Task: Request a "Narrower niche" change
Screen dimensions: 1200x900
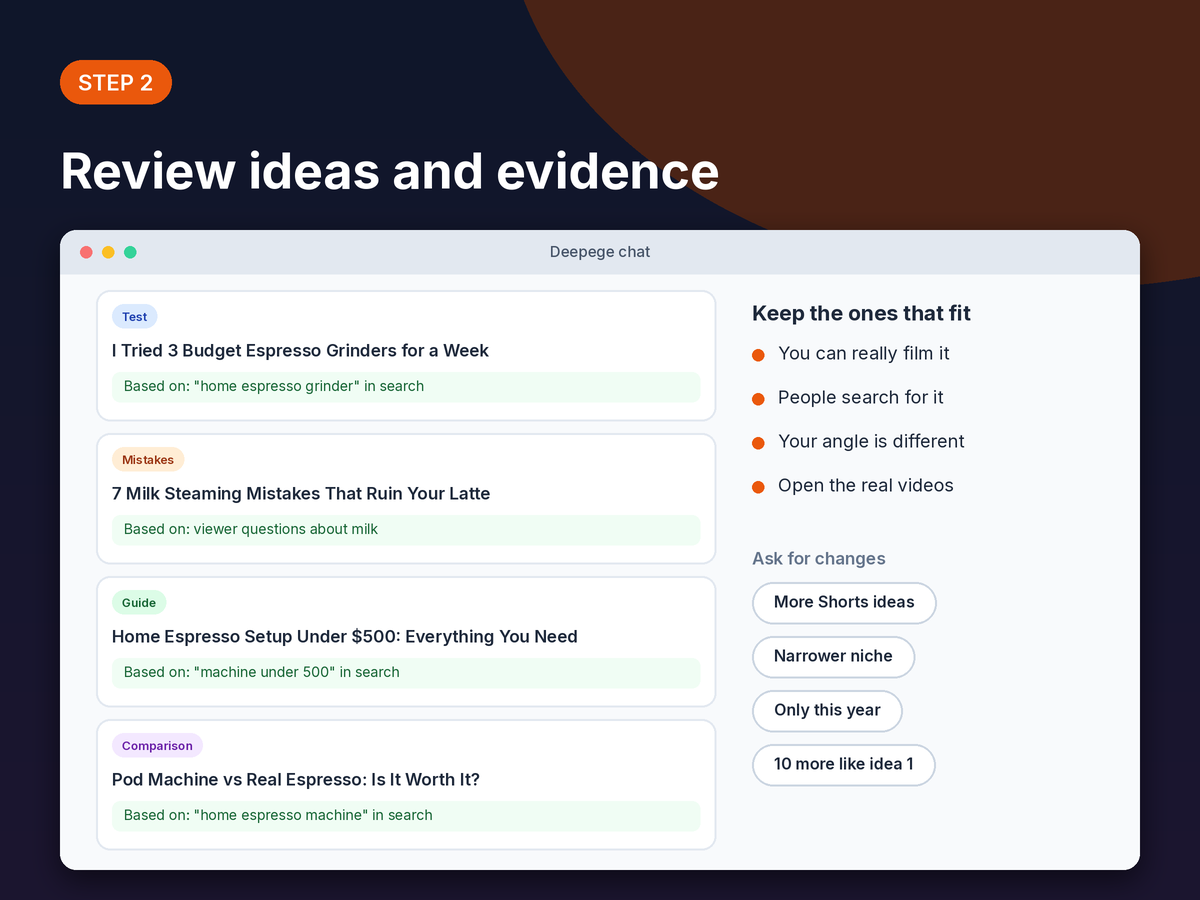Action: coord(833,657)
